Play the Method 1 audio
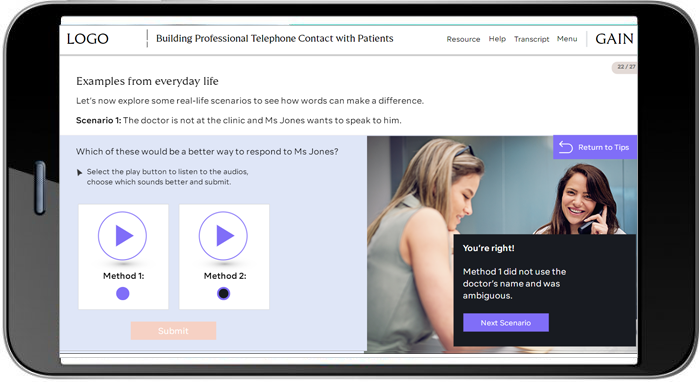 pos(122,236)
